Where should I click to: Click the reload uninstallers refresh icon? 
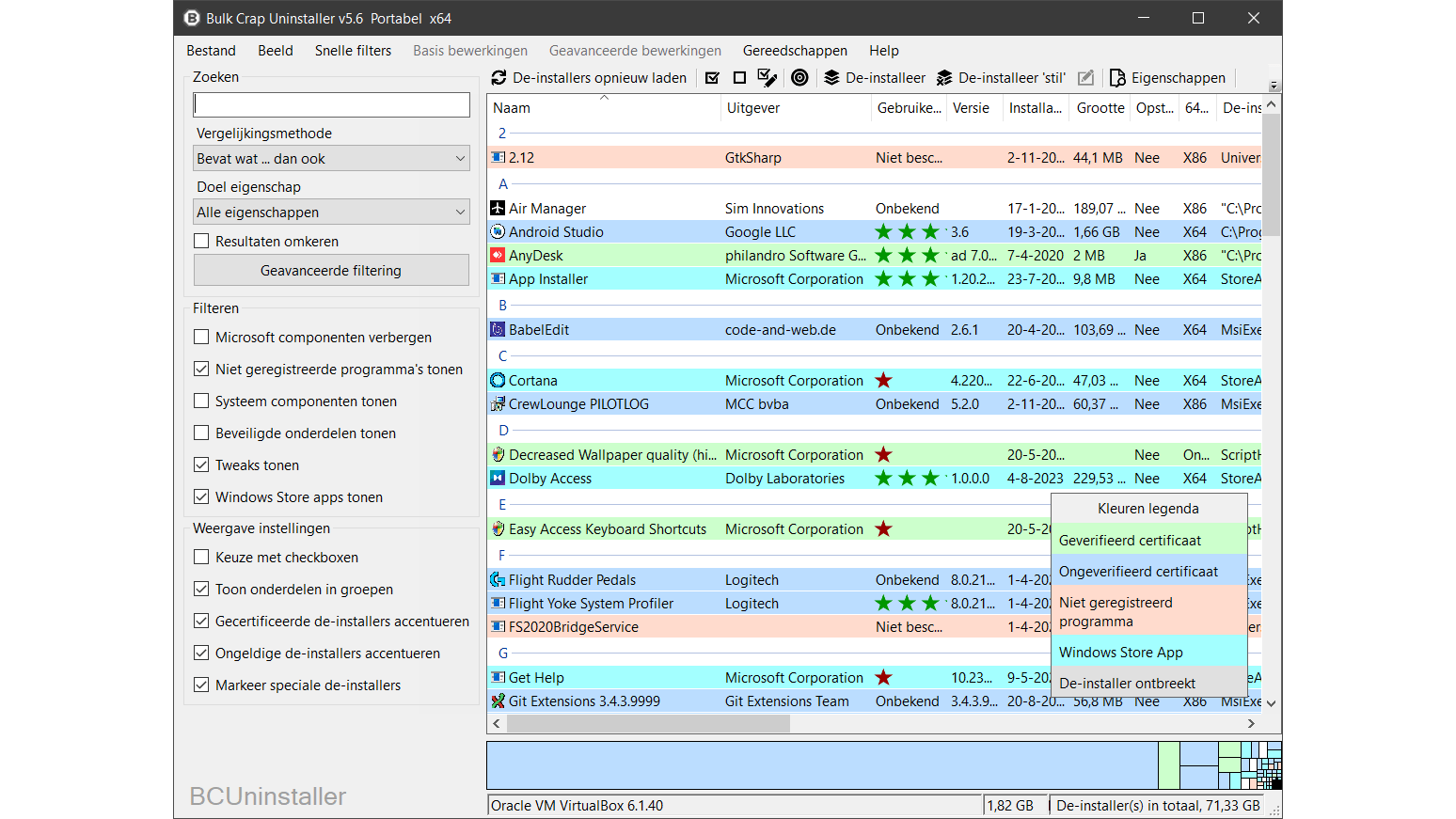499,78
